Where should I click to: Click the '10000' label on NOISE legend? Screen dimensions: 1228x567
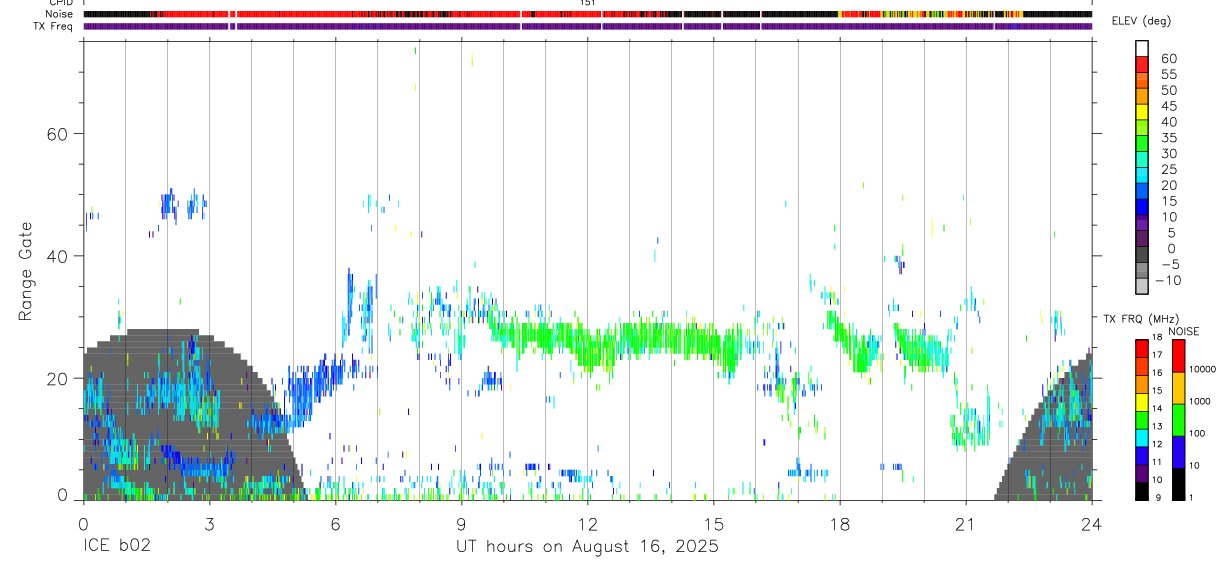(x=1202, y=369)
